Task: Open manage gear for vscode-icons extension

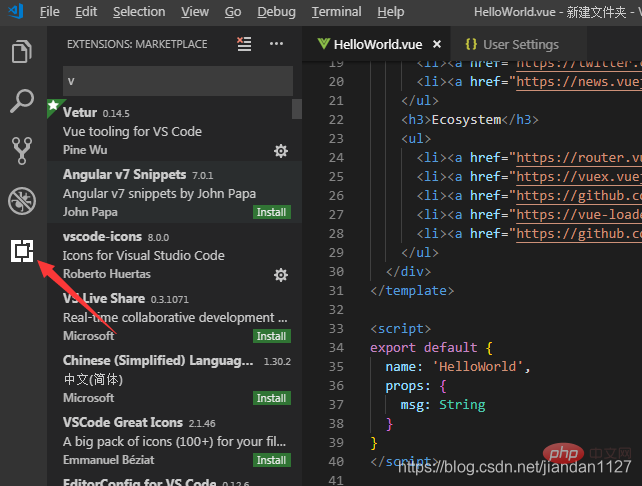Action: click(281, 275)
